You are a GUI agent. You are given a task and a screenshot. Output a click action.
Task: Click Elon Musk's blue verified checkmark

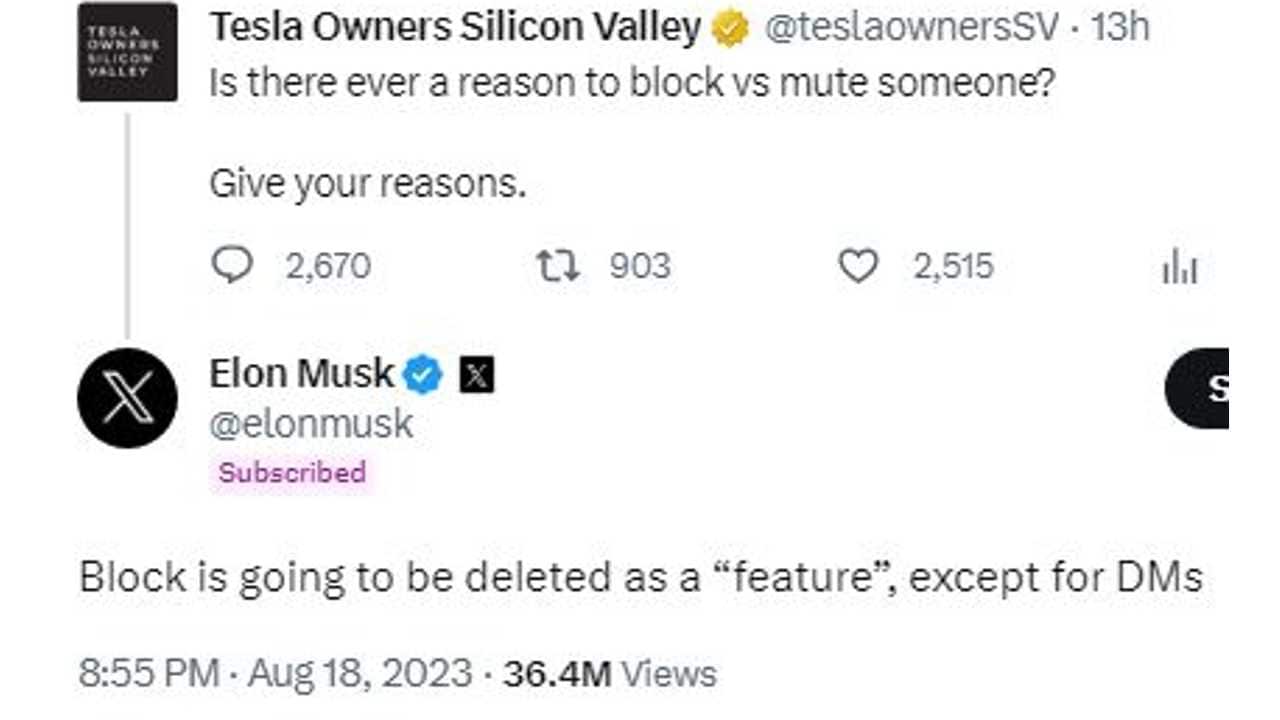423,375
